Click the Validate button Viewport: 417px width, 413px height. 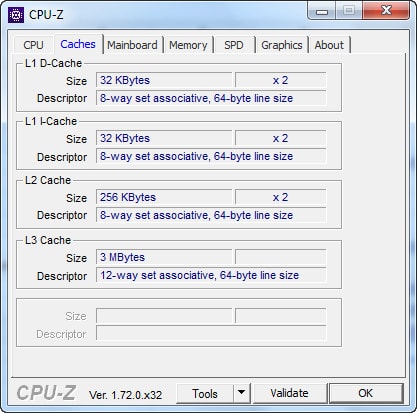[x=290, y=393]
